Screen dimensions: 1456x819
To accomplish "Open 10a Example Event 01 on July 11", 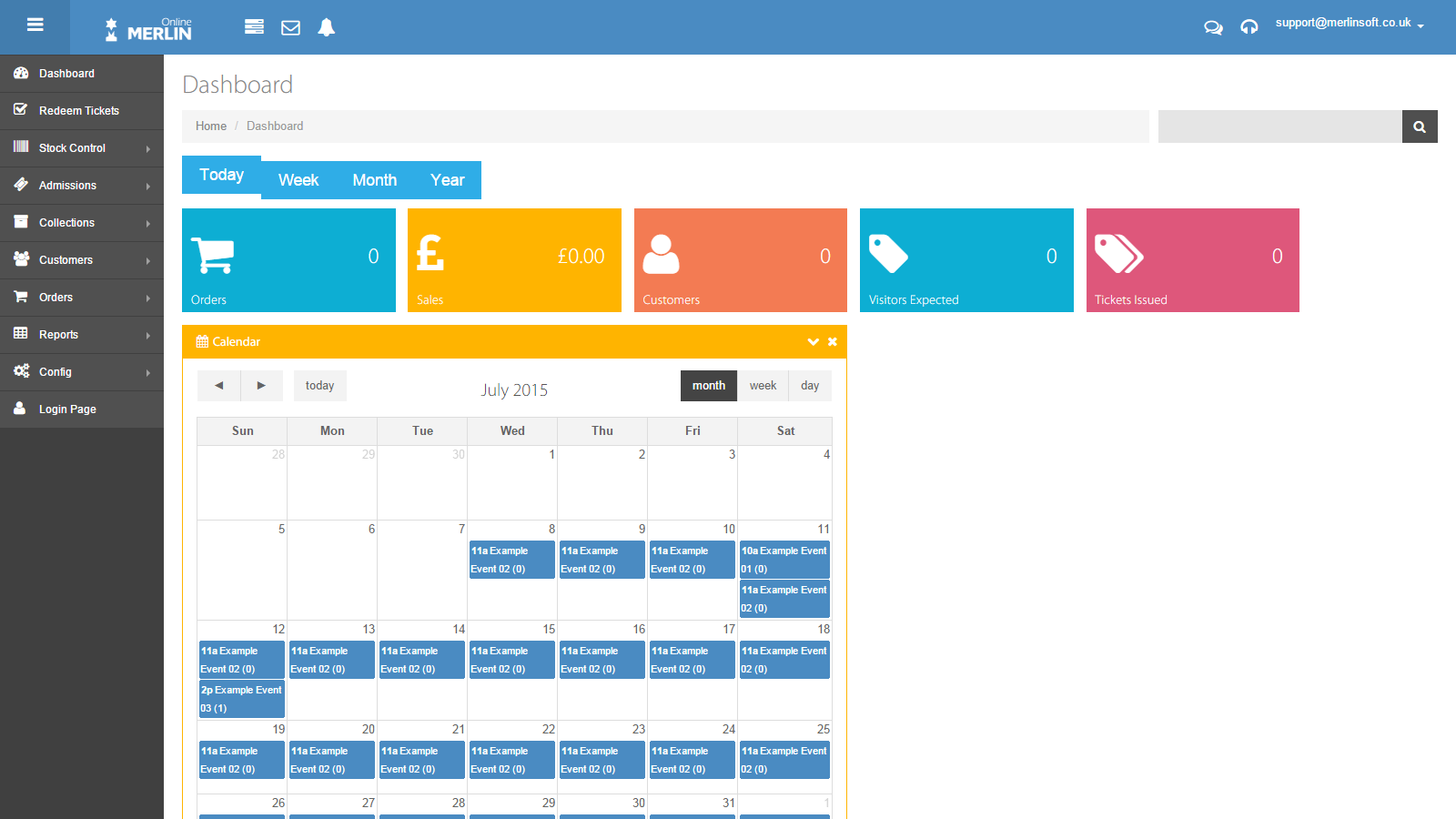I will 784,560.
